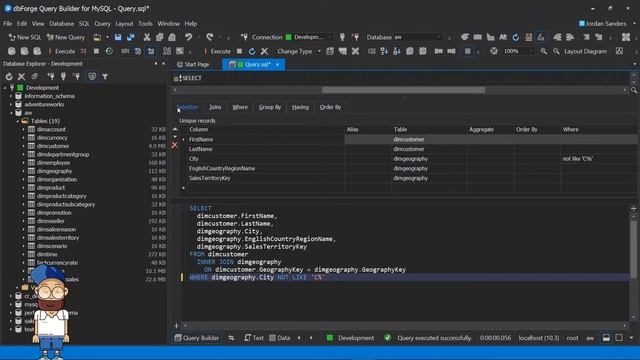Refresh the Database Explorer tree
This screenshot has width=640, height=360.
[9, 76]
